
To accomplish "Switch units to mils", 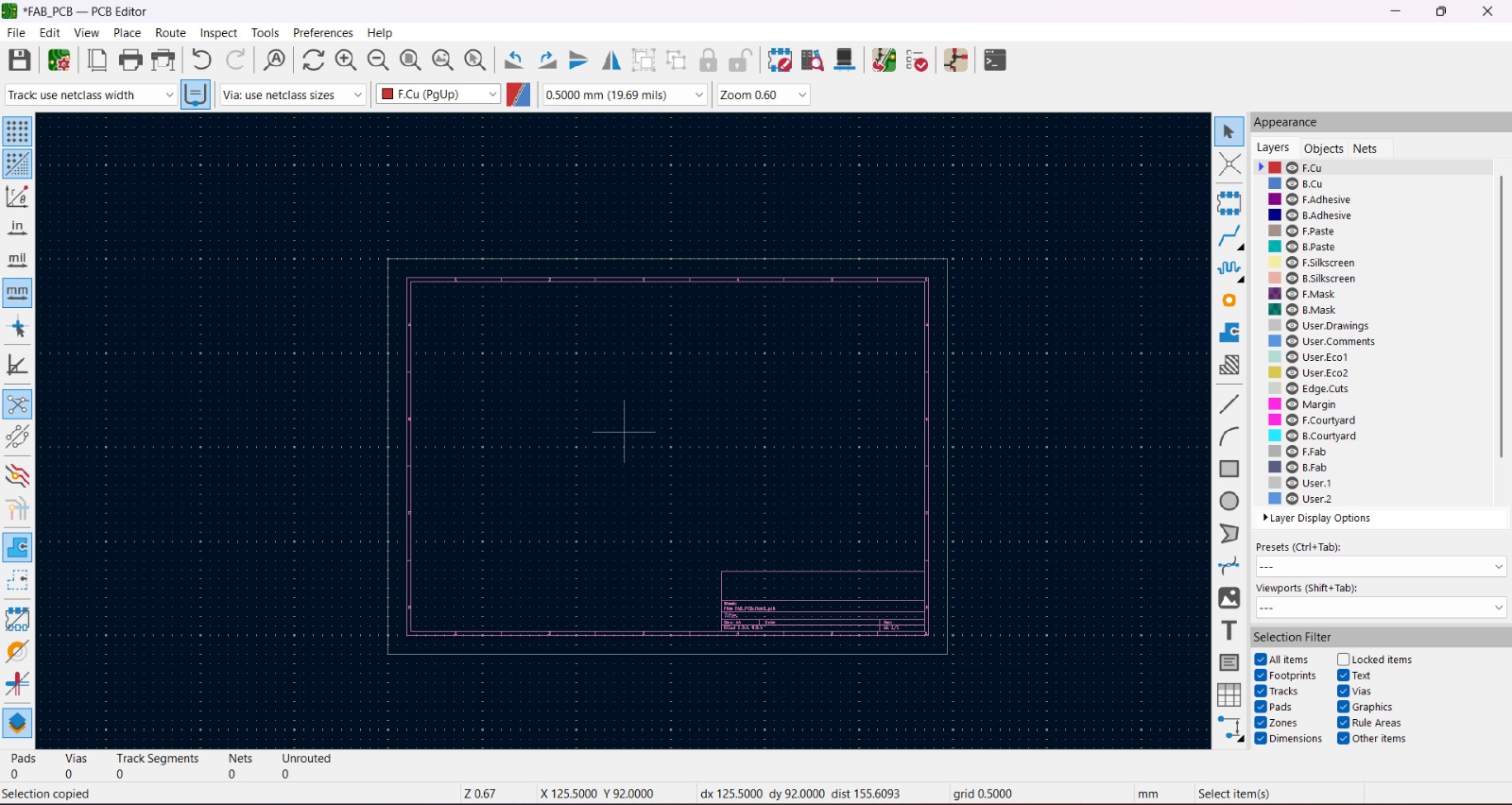I will [x=17, y=260].
